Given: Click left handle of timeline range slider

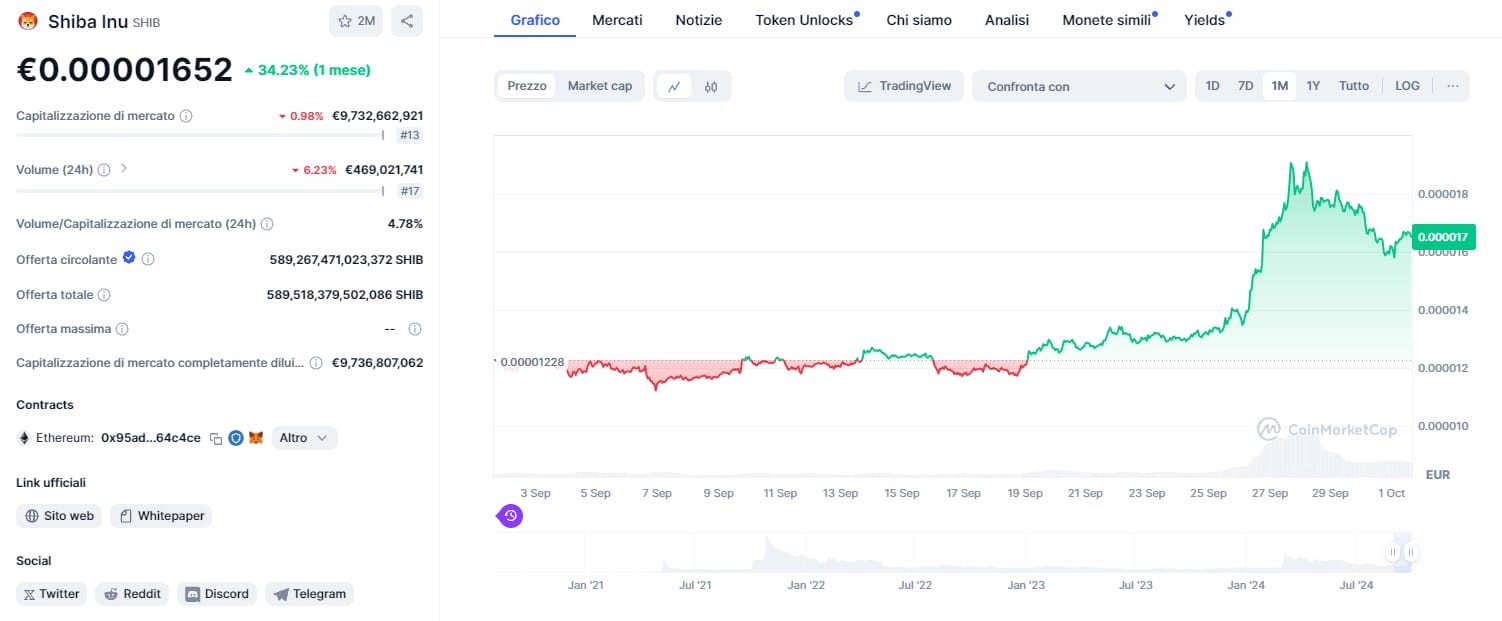Looking at the screenshot, I should pos(1392,552).
